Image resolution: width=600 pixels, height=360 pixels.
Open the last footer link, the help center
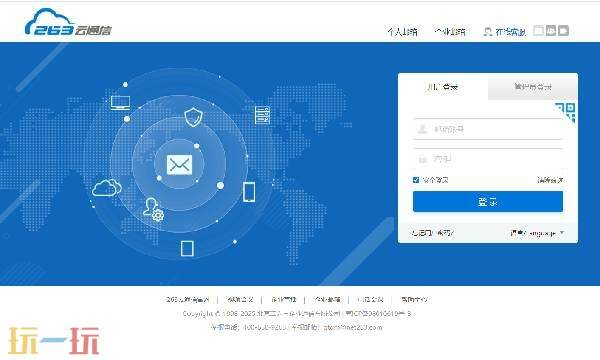tap(414, 299)
